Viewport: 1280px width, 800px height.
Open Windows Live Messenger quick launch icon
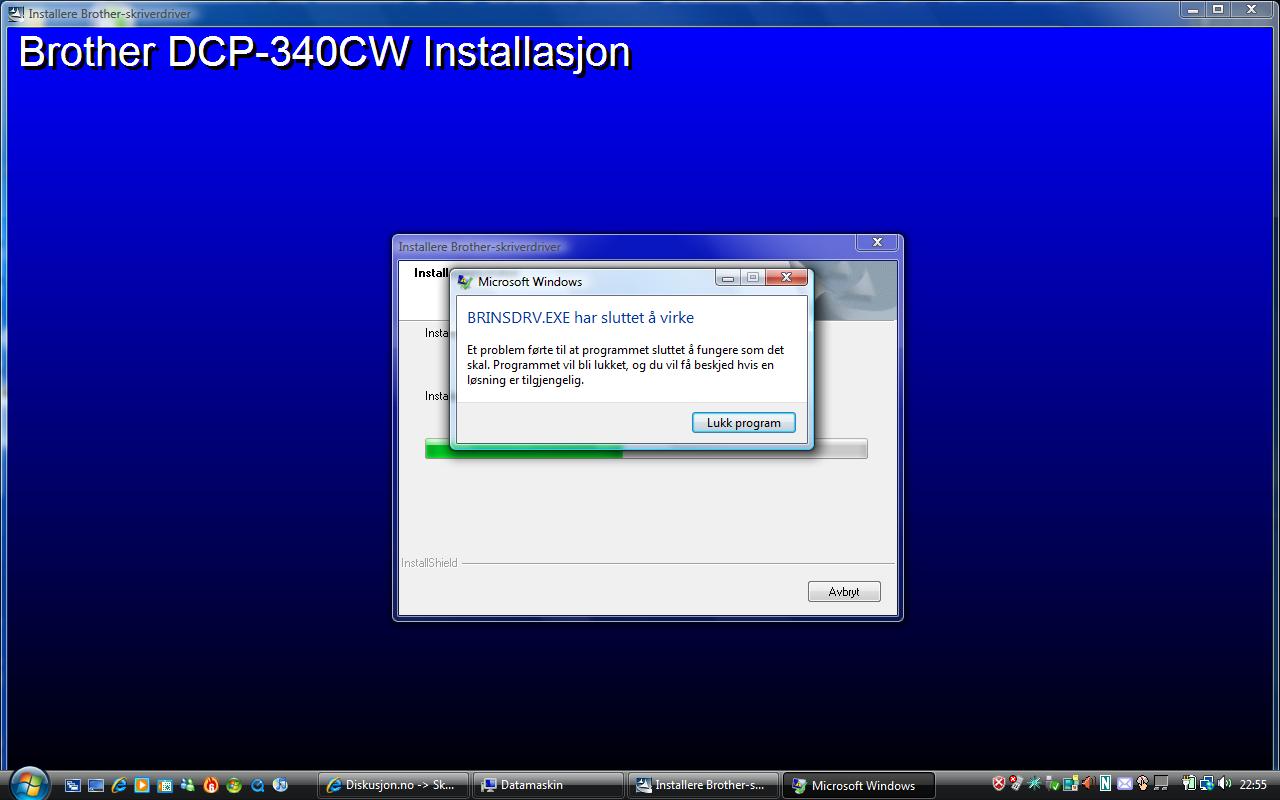[188, 785]
